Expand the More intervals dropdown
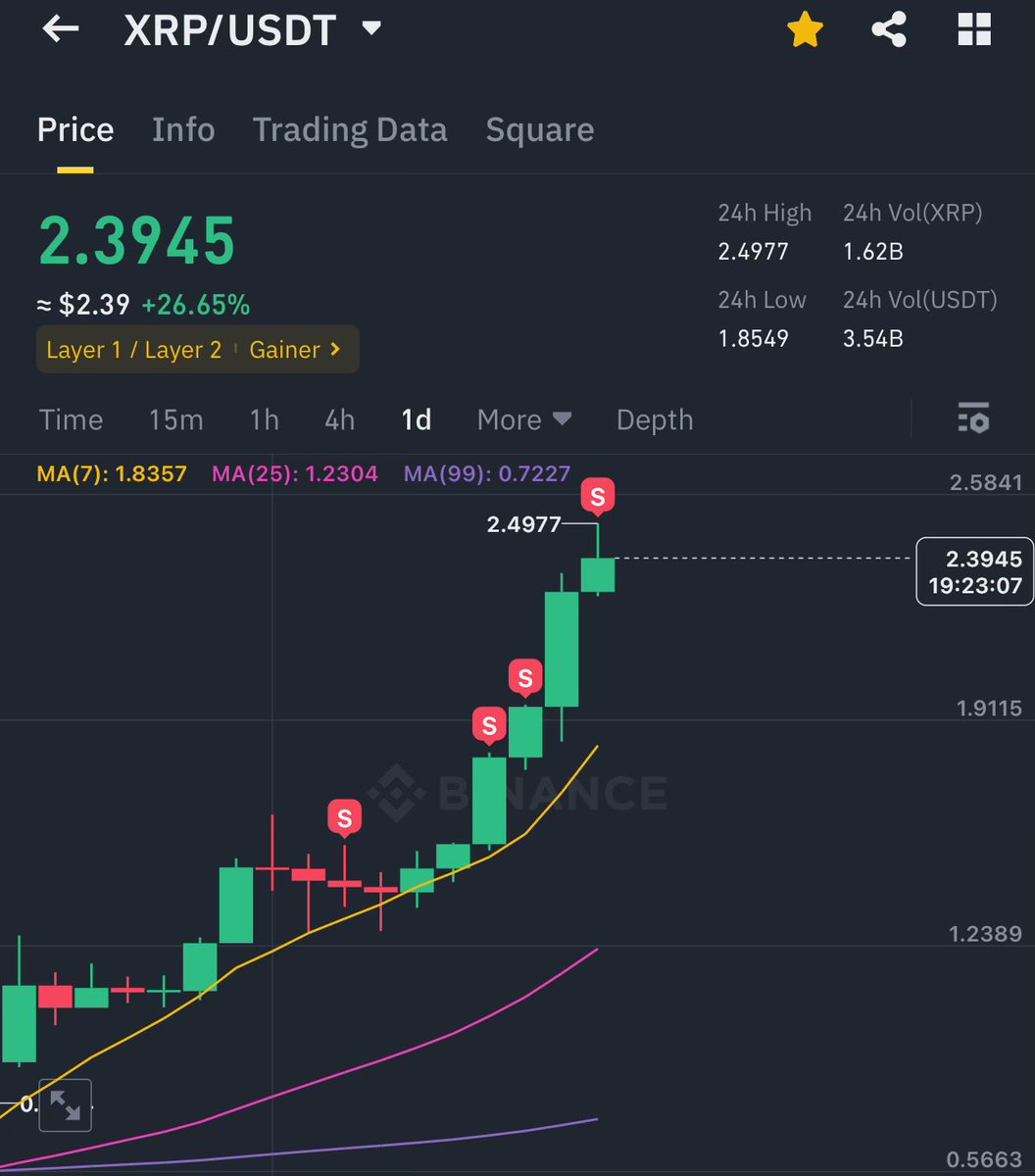This screenshot has height=1176, width=1035. [x=524, y=419]
